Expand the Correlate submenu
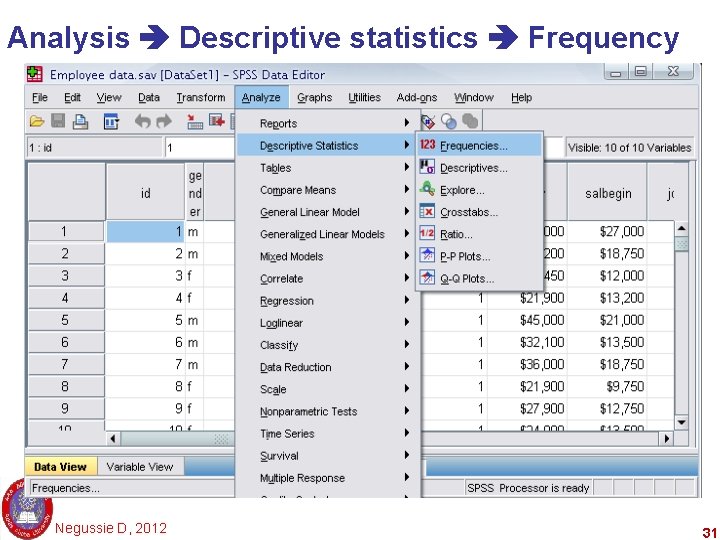This screenshot has height=540, width=720. point(328,278)
